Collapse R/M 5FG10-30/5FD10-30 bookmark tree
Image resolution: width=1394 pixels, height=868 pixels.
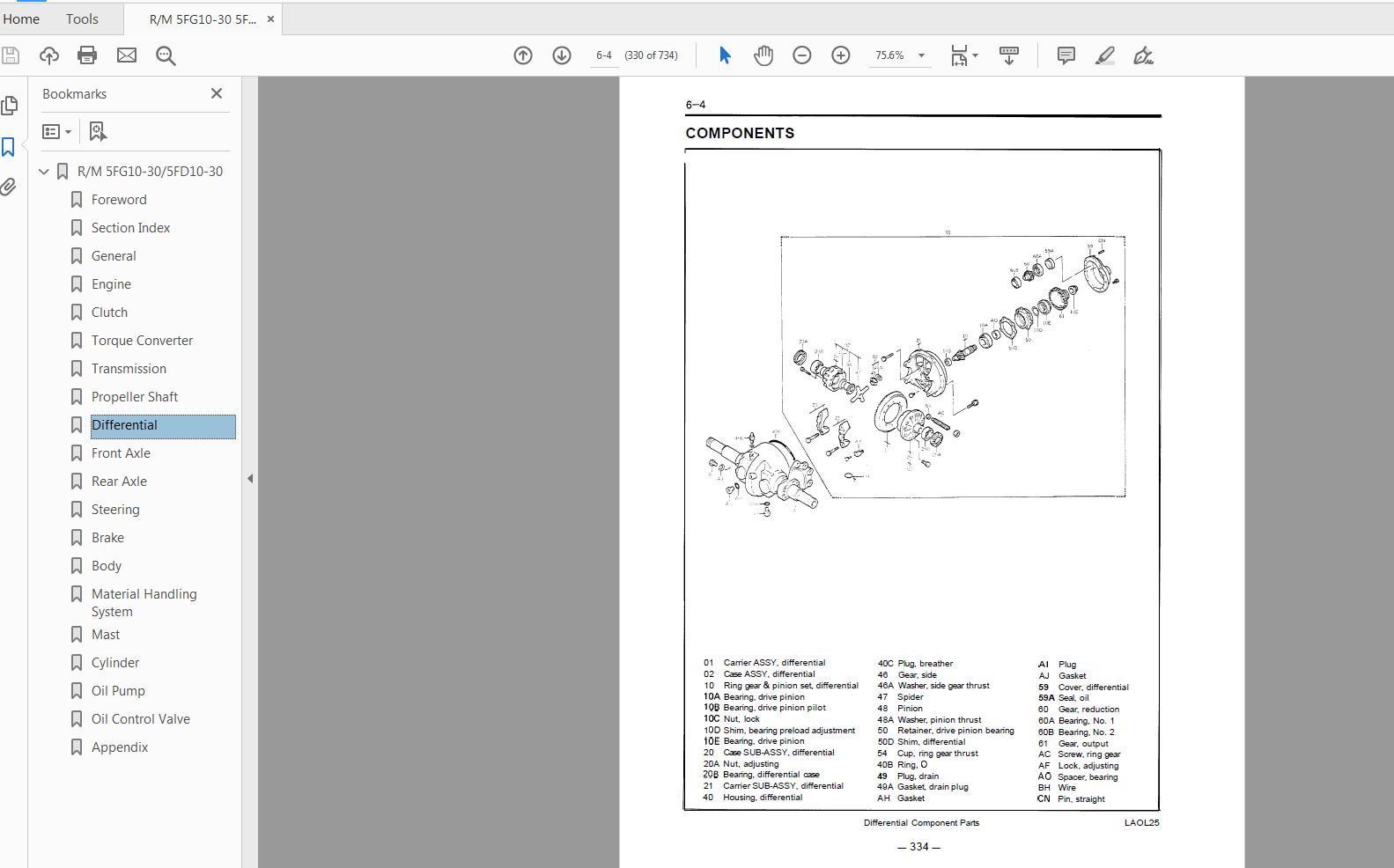(x=44, y=172)
